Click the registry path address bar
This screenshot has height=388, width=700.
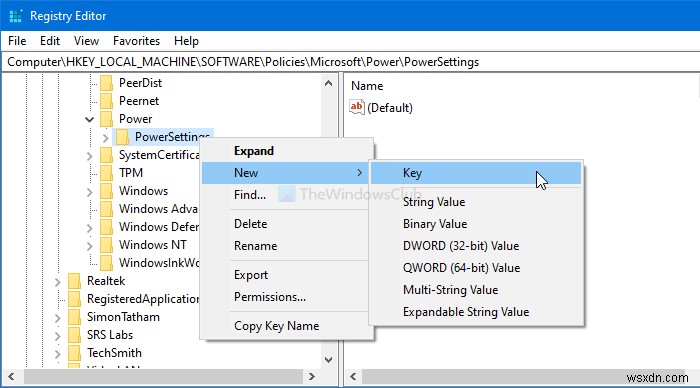tap(350, 62)
